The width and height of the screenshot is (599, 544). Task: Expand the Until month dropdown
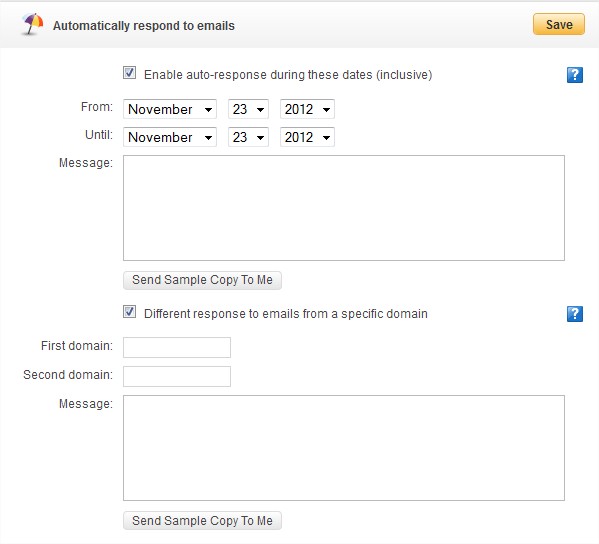click(x=170, y=137)
